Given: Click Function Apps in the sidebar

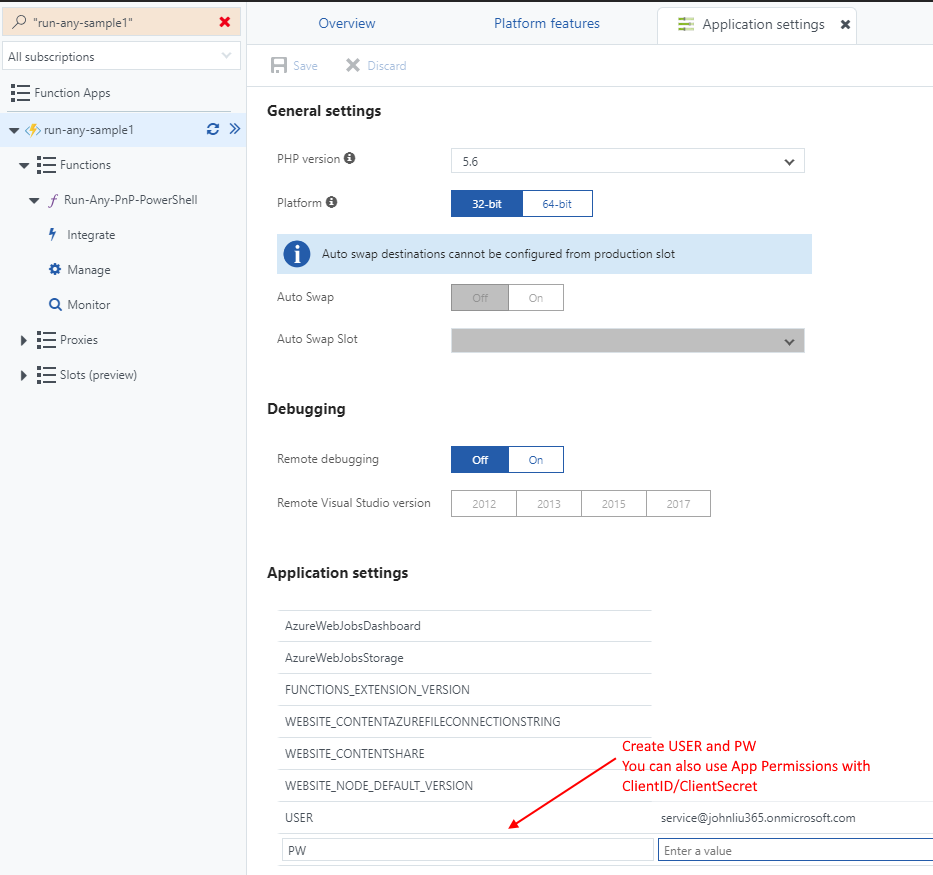Looking at the screenshot, I should 72,93.
